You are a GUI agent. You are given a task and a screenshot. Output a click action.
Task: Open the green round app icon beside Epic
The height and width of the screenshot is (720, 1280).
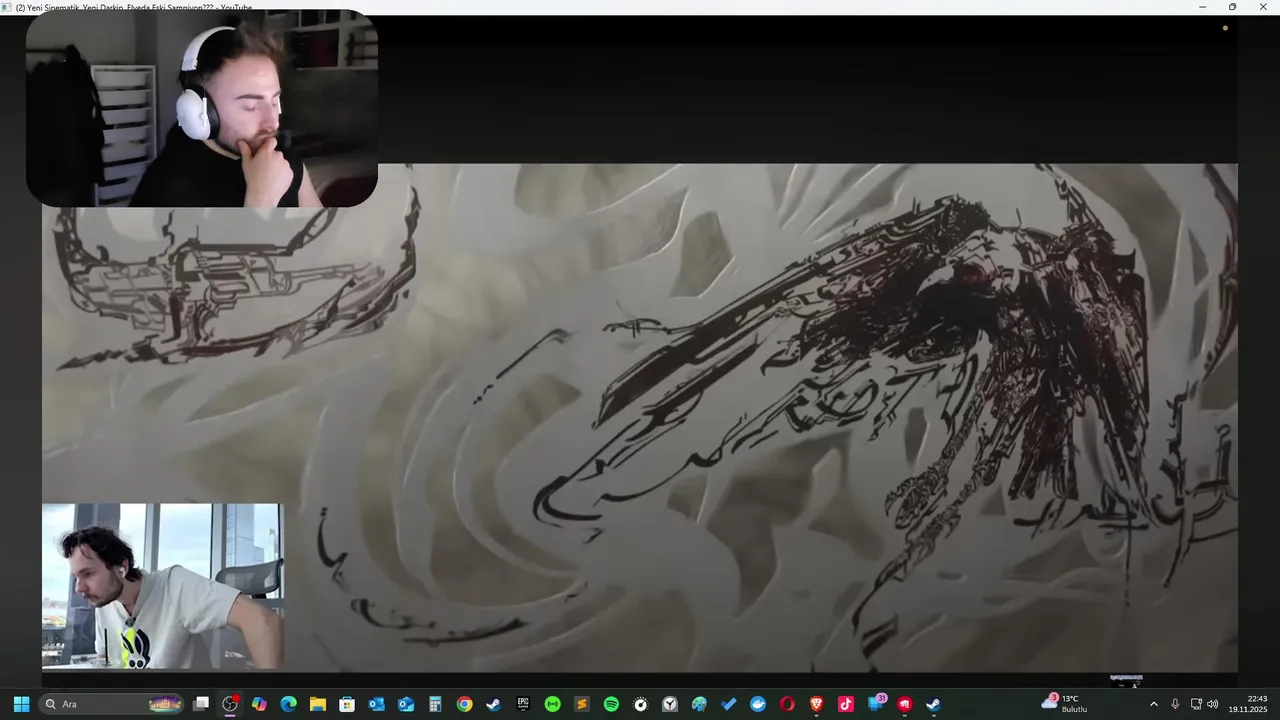click(553, 704)
